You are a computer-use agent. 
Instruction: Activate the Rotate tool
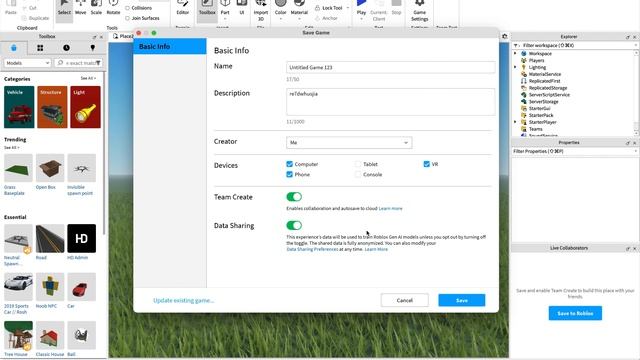(113, 8)
